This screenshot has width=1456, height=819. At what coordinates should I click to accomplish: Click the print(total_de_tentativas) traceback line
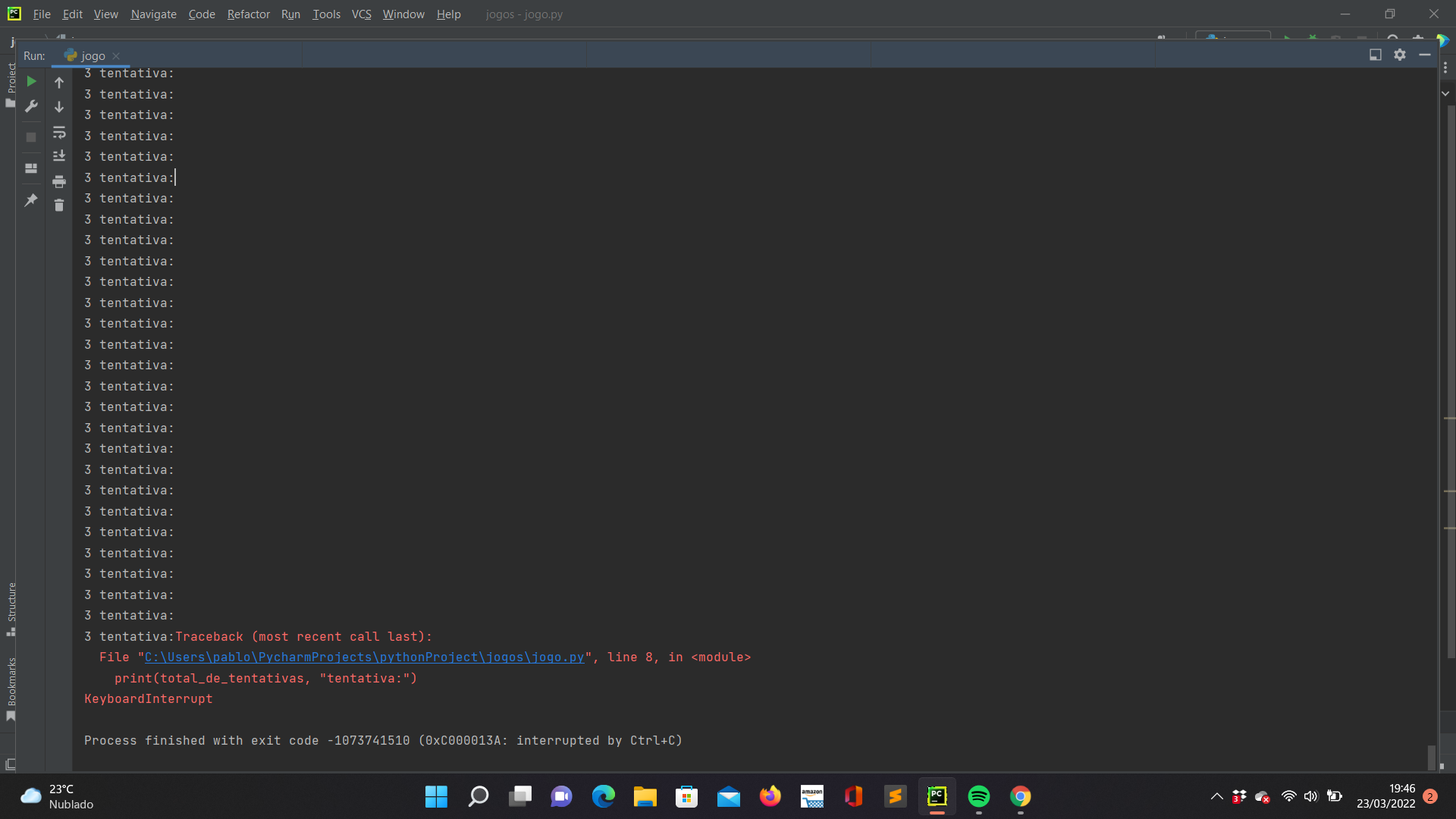pos(266,679)
